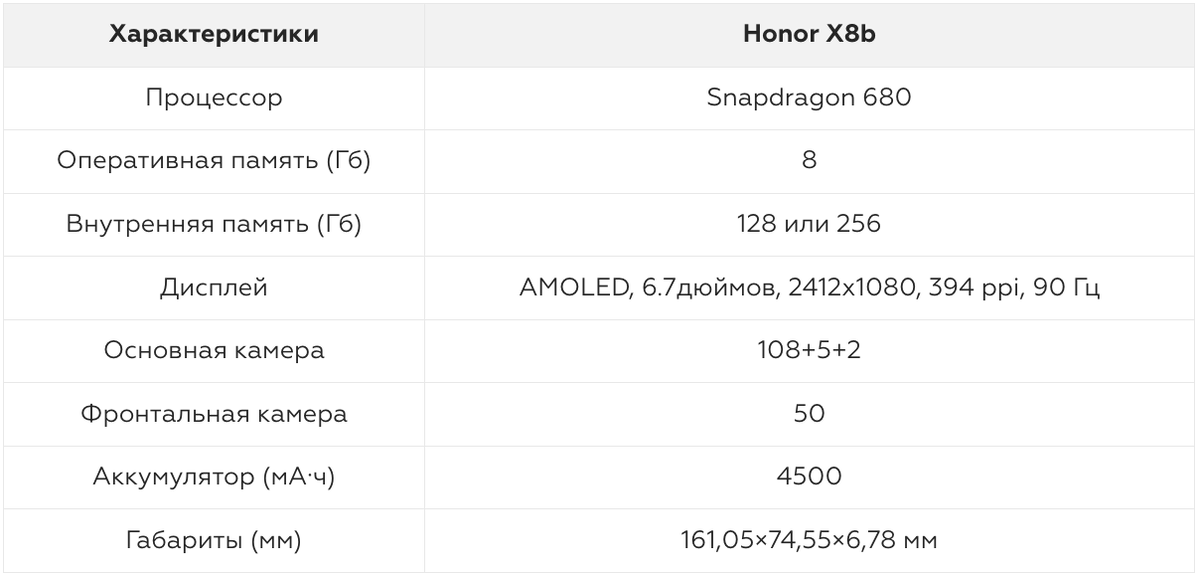The height and width of the screenshot is (575, 1200).
Task: Select the Дисплей row label
Action: click(213, 288)
